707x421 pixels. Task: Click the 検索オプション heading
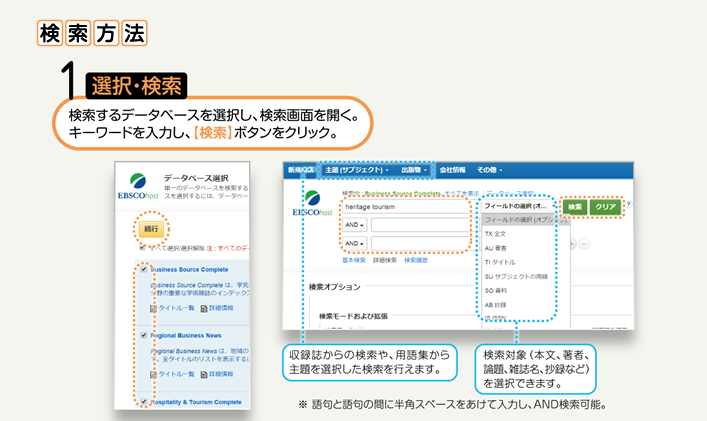[335, 287]
